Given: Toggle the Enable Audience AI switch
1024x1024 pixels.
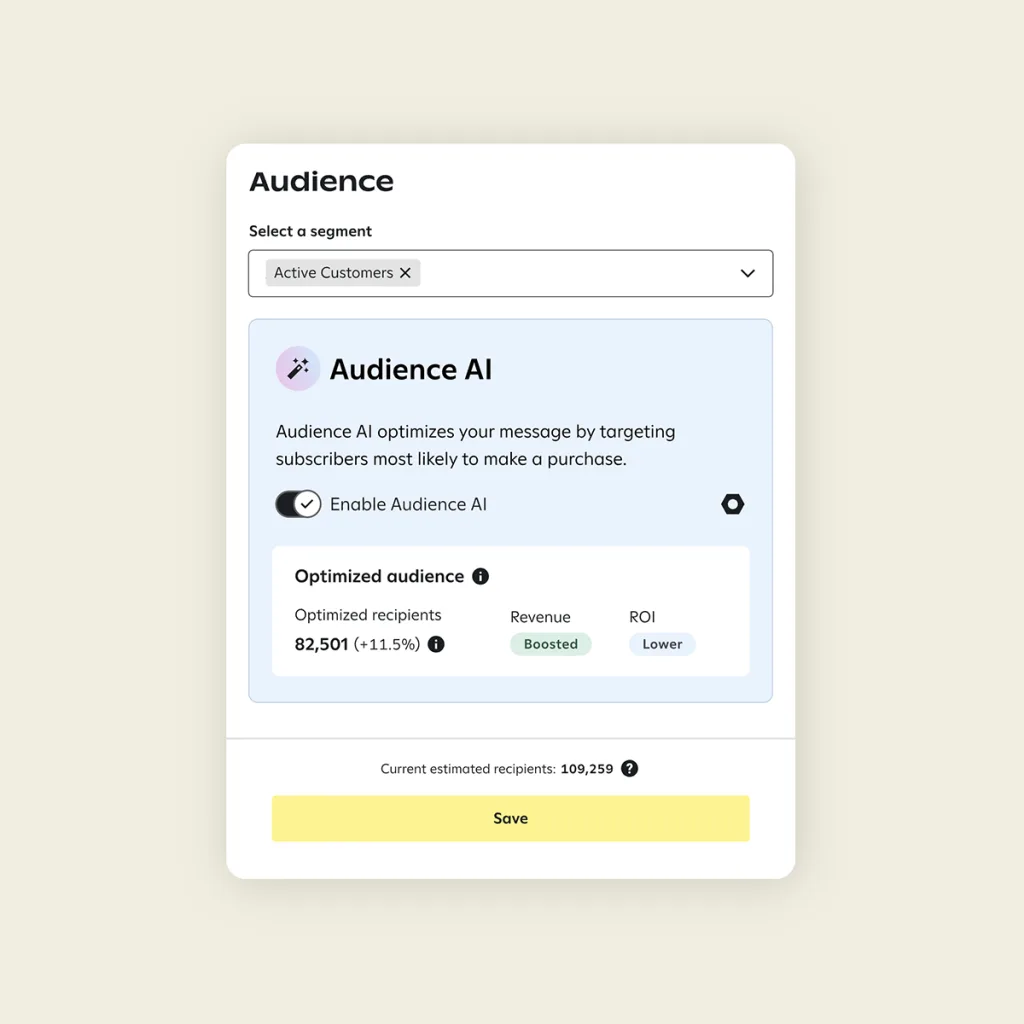Looking at the screenshot, I should point(298,504).
